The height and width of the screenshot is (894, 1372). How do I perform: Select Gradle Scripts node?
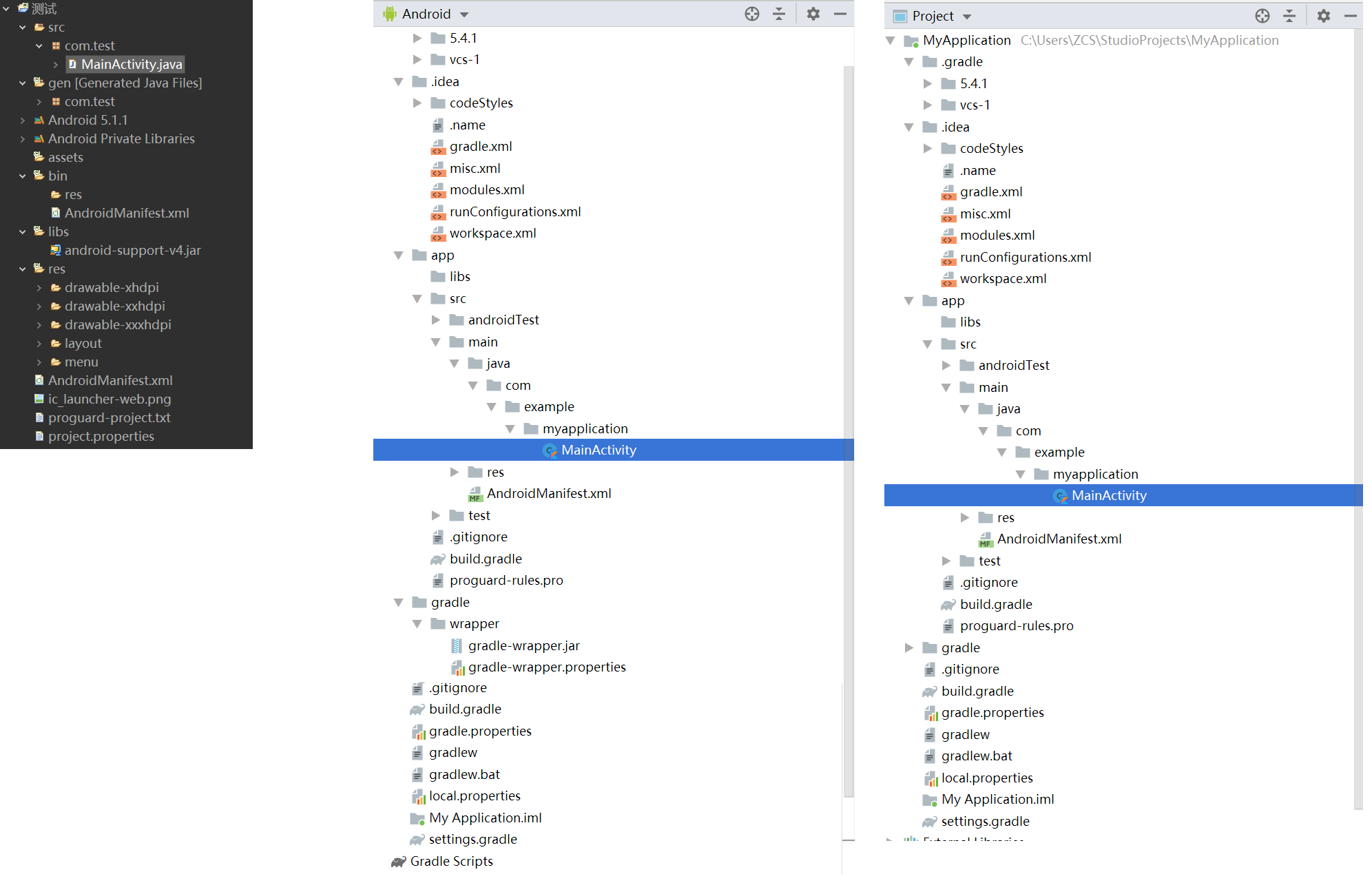[442, 861]
